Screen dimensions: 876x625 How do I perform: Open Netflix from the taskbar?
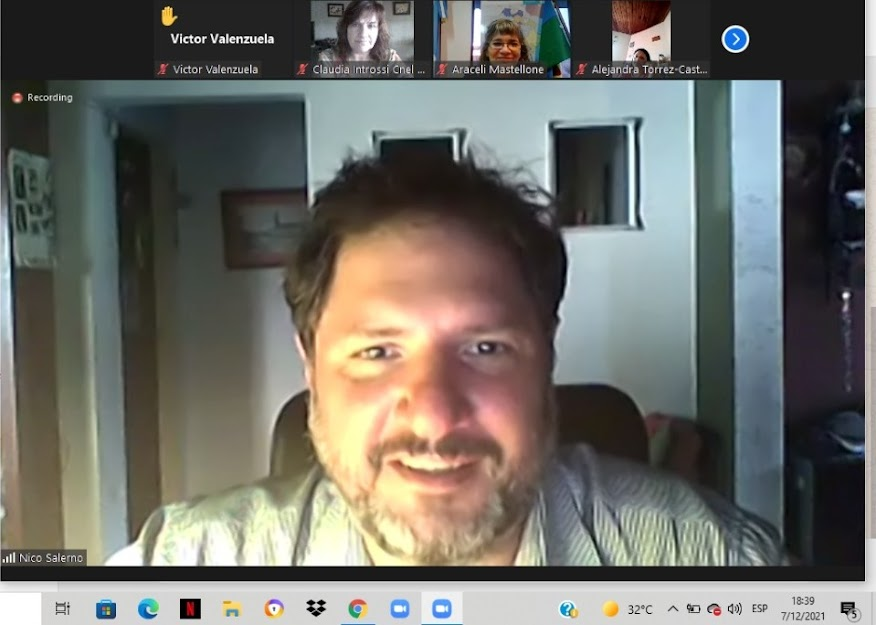pos(190,609)
